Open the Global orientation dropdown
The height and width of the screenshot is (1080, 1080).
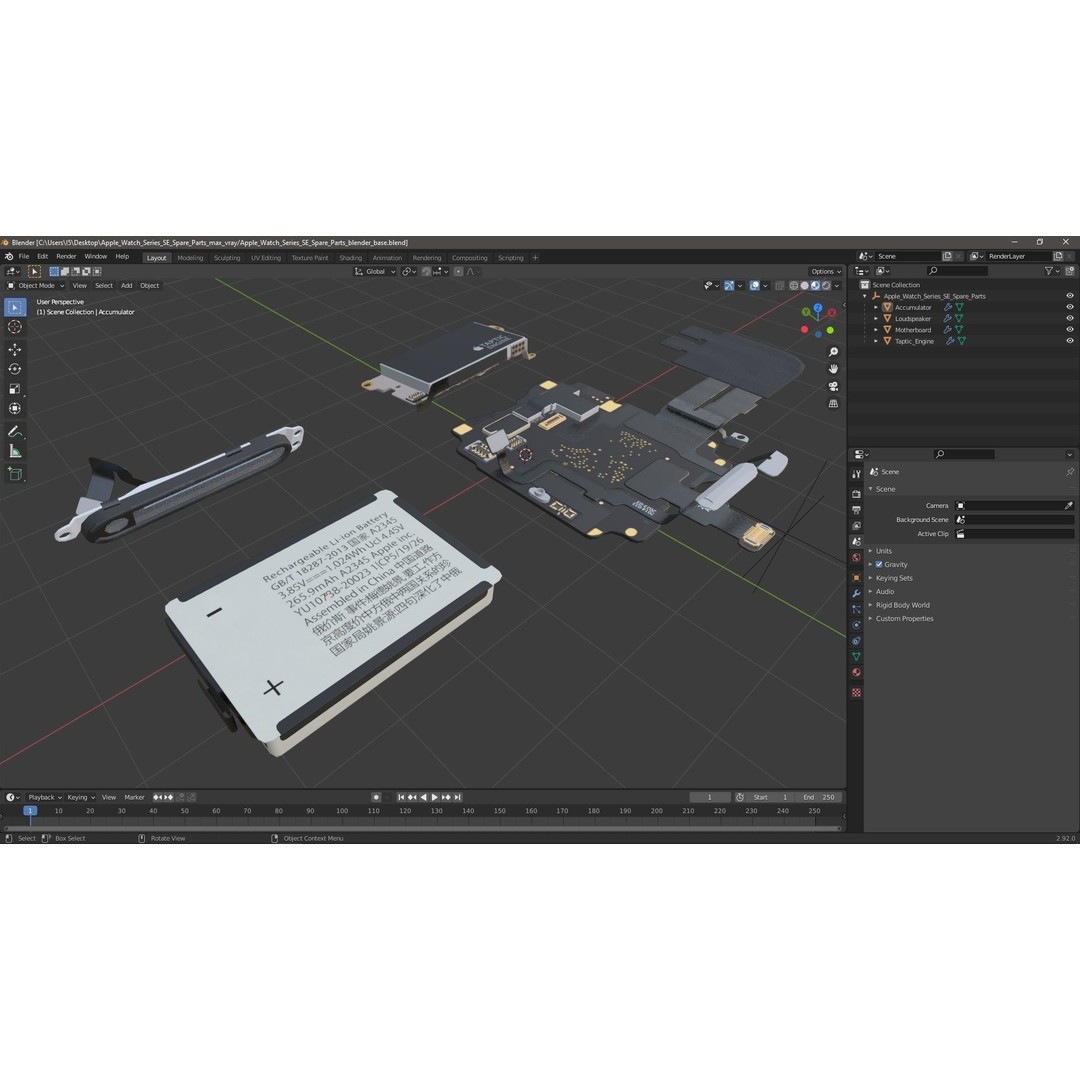click(375, 271)
